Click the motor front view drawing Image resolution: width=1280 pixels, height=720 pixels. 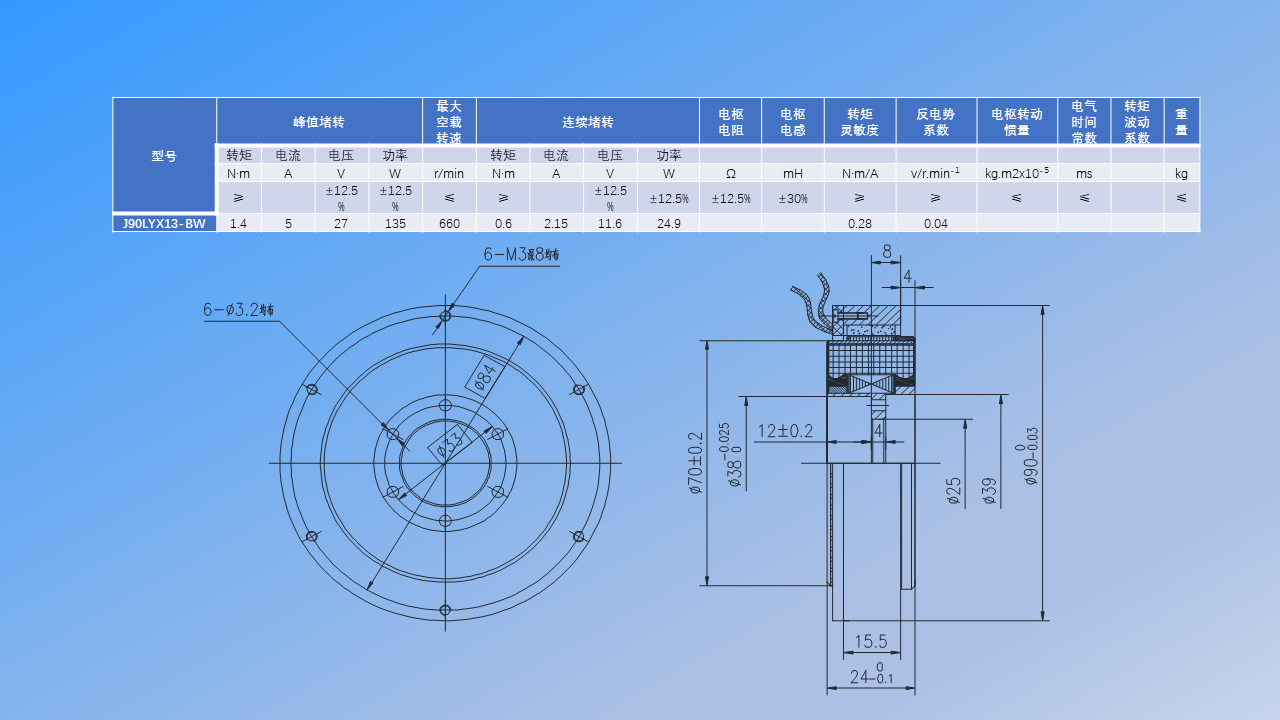(445, 463)
